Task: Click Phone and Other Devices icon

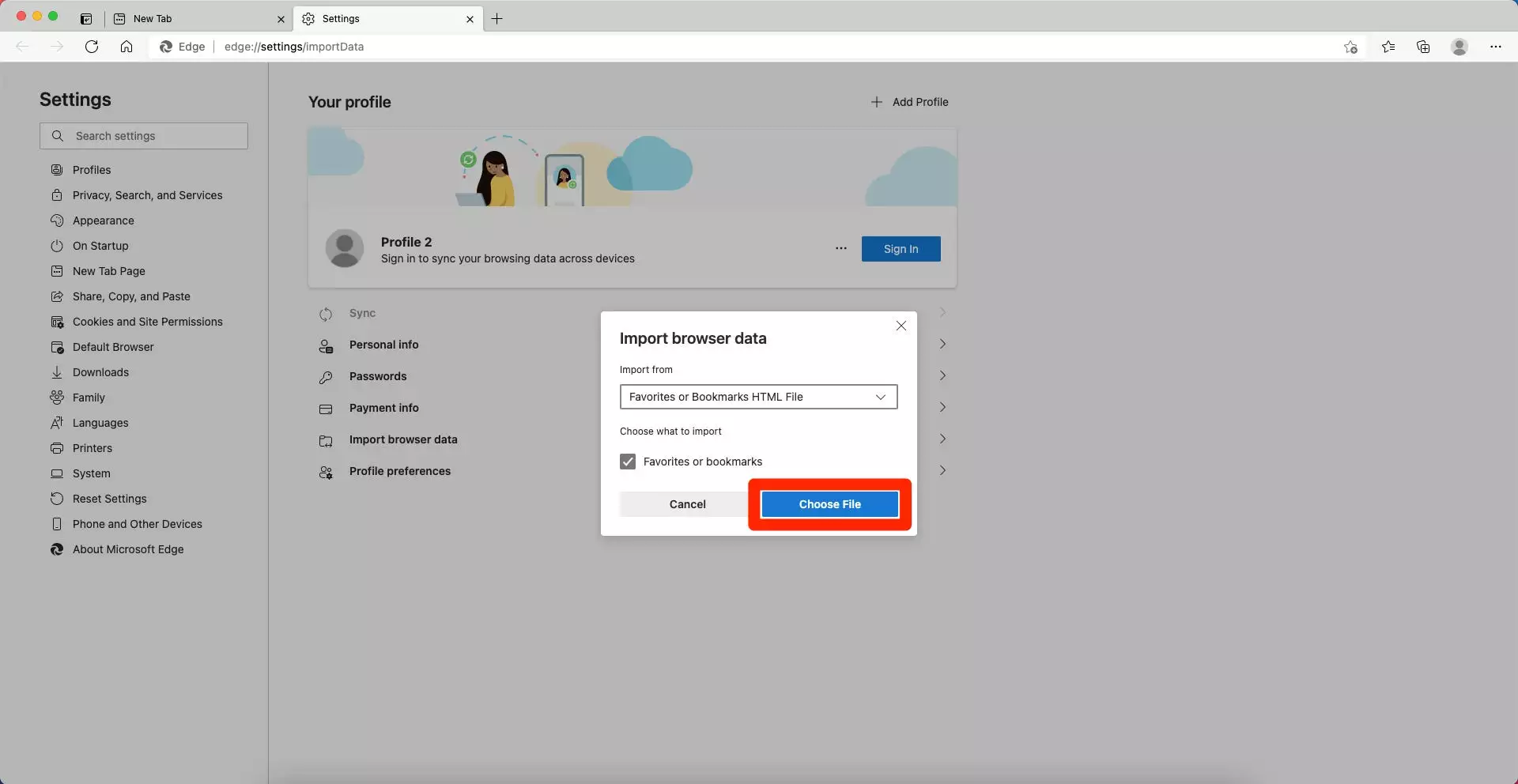Action: click(x=57, y=524)
